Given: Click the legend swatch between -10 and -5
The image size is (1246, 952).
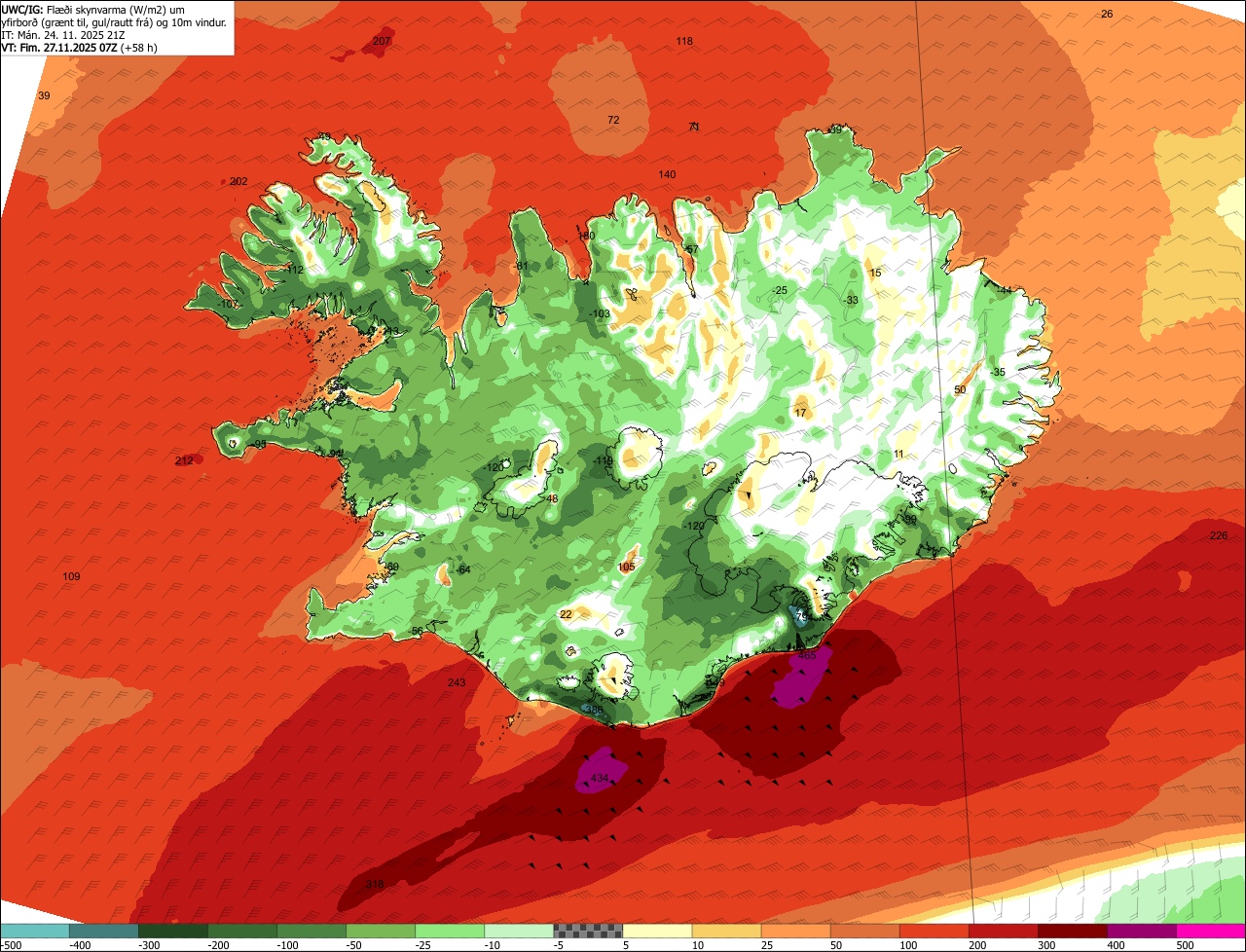Looking at the screenshot, I should [x=519, y=931].
